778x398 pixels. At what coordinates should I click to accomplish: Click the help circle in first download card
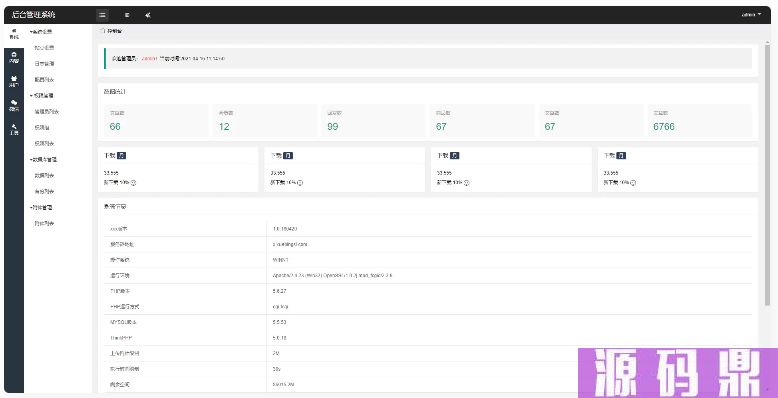133,183
